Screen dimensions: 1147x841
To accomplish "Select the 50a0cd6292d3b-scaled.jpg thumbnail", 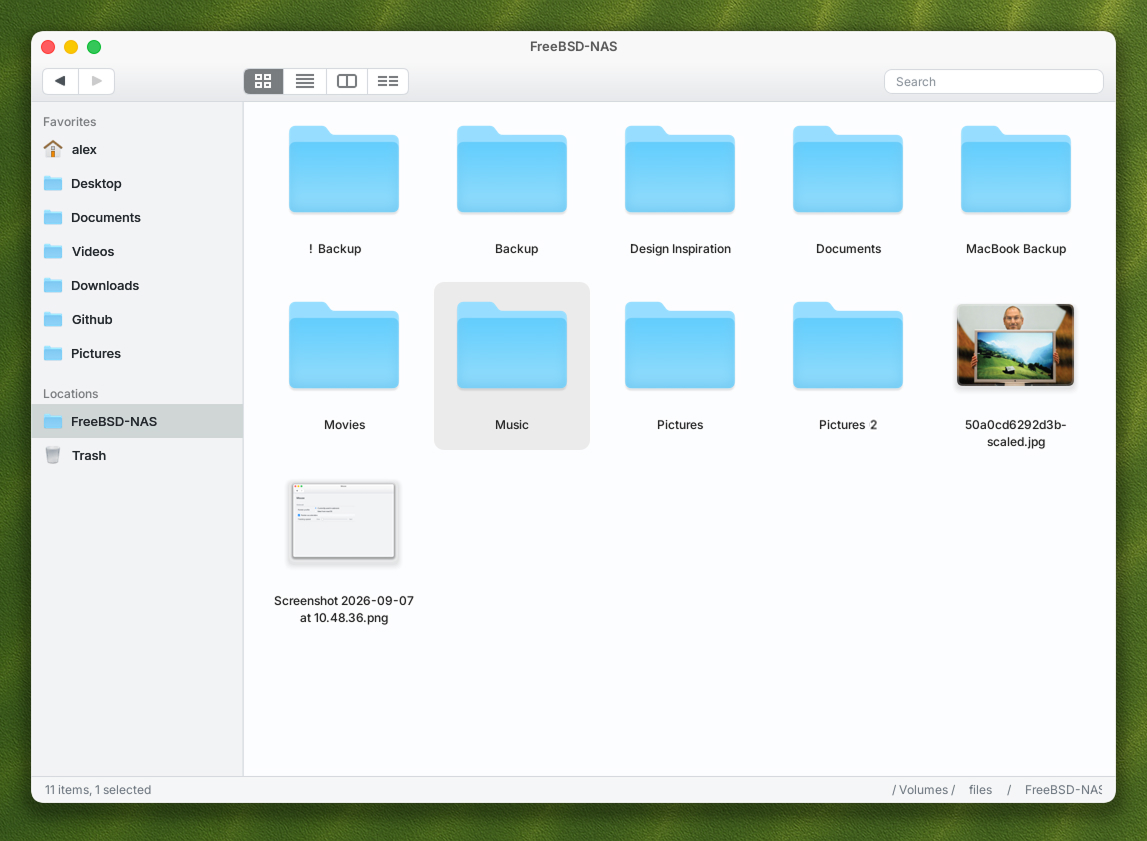I will click(x=1015, y=345).
